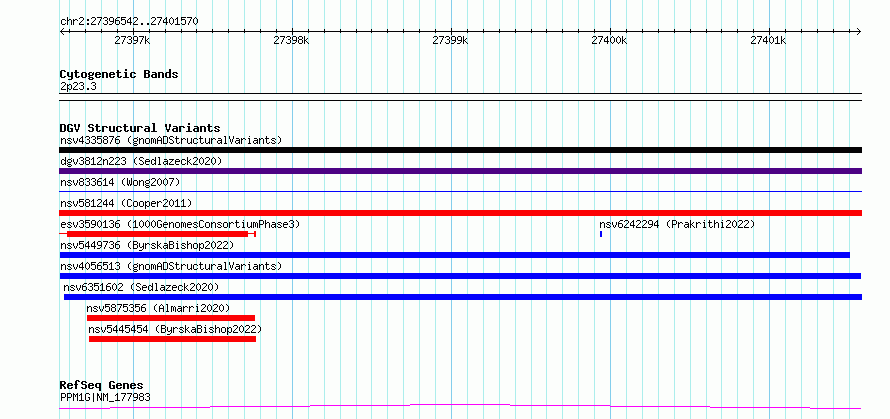Select the blue nsv6351602 variant bar
This screenshot has height=419, width=890.
pyautogui.click(x=463, y=297)
